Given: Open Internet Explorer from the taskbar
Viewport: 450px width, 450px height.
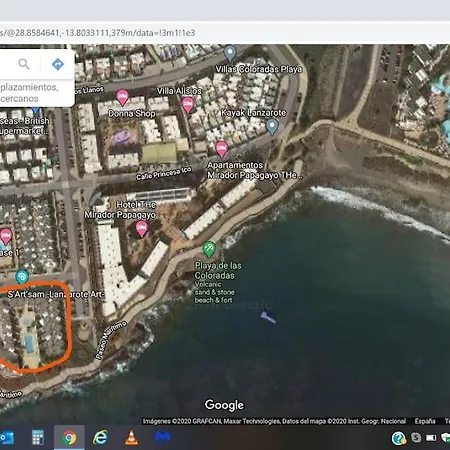Looking at the screenshot, I should (100, 437).
